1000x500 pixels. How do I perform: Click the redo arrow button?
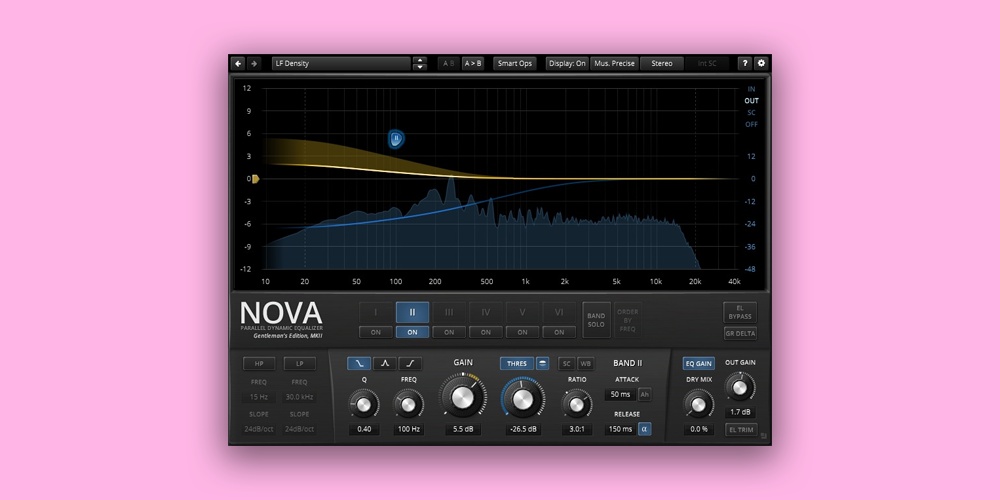pos(254,63)
